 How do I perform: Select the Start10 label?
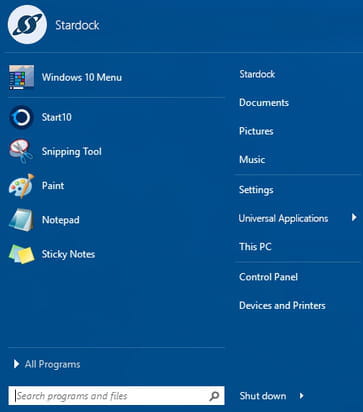(x=56, y=117)
